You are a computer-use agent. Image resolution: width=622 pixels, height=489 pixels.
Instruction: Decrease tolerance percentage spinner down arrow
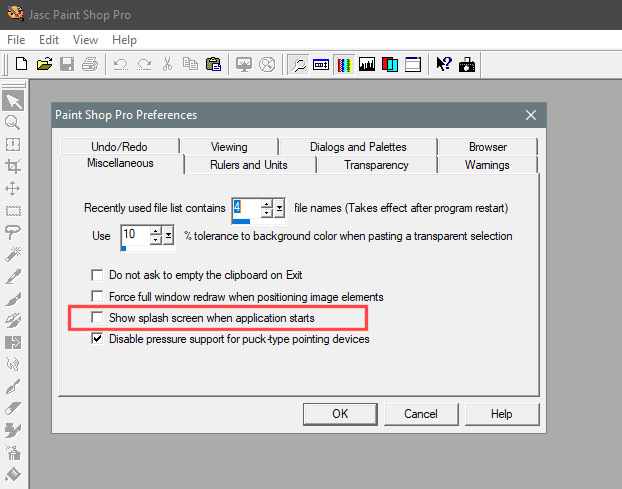156,240
